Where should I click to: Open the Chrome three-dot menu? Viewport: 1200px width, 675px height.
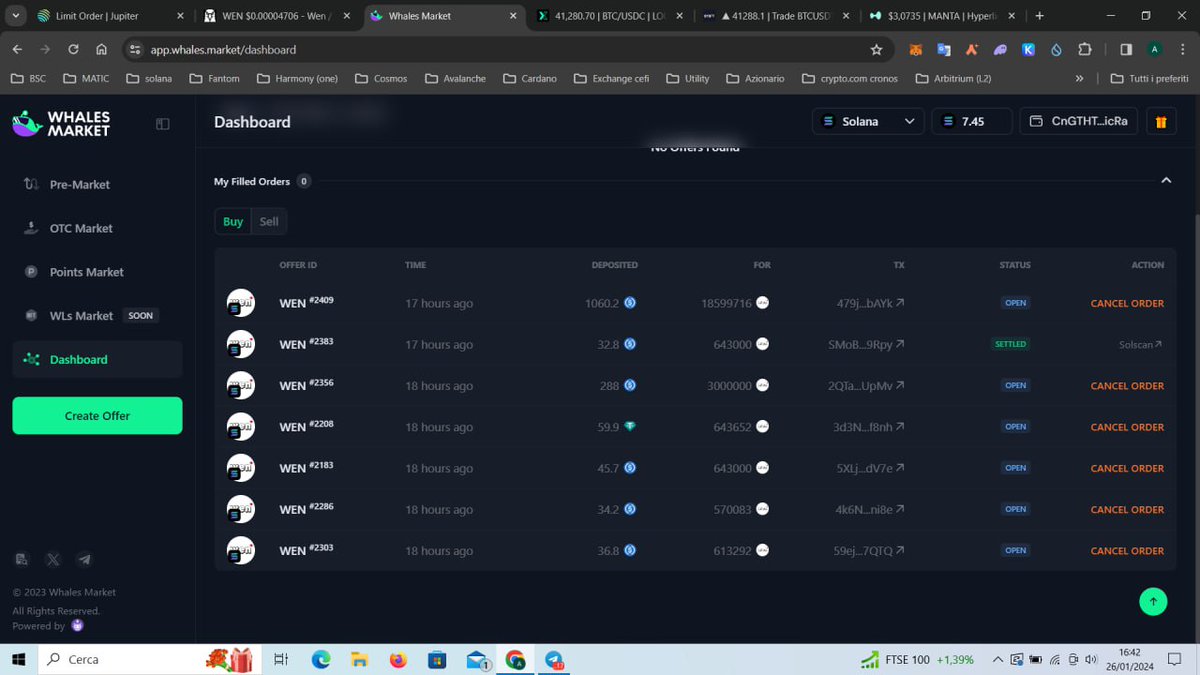point(1183,49)
